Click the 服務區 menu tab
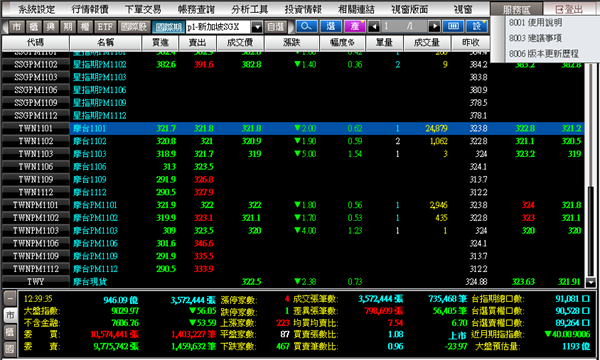 [516, 10]
